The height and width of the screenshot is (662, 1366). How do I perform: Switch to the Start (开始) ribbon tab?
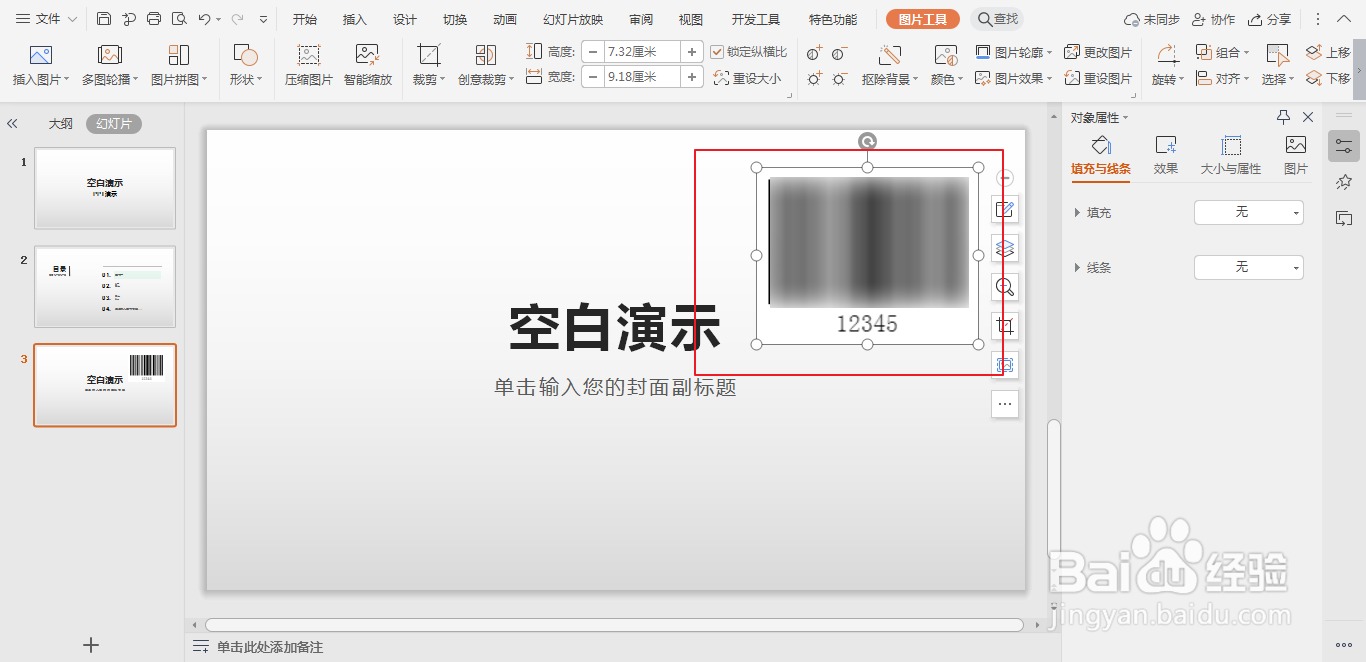pos(305,20)
